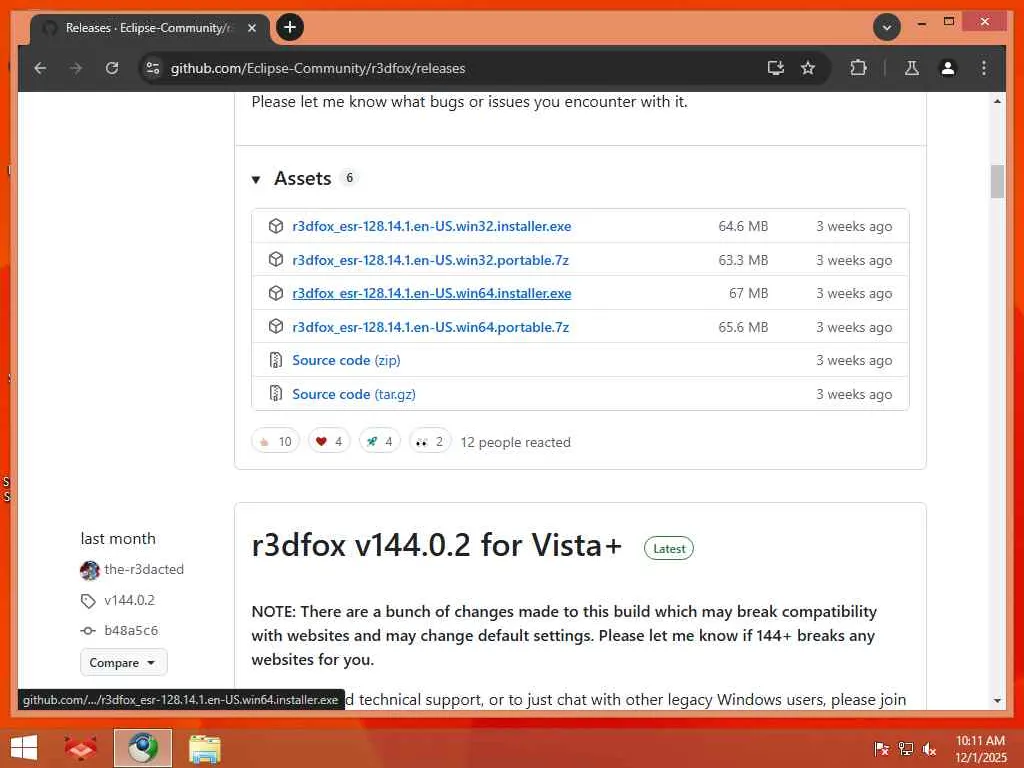
Task: Open File Explorer from taskbar
Action: click(204, 748)
